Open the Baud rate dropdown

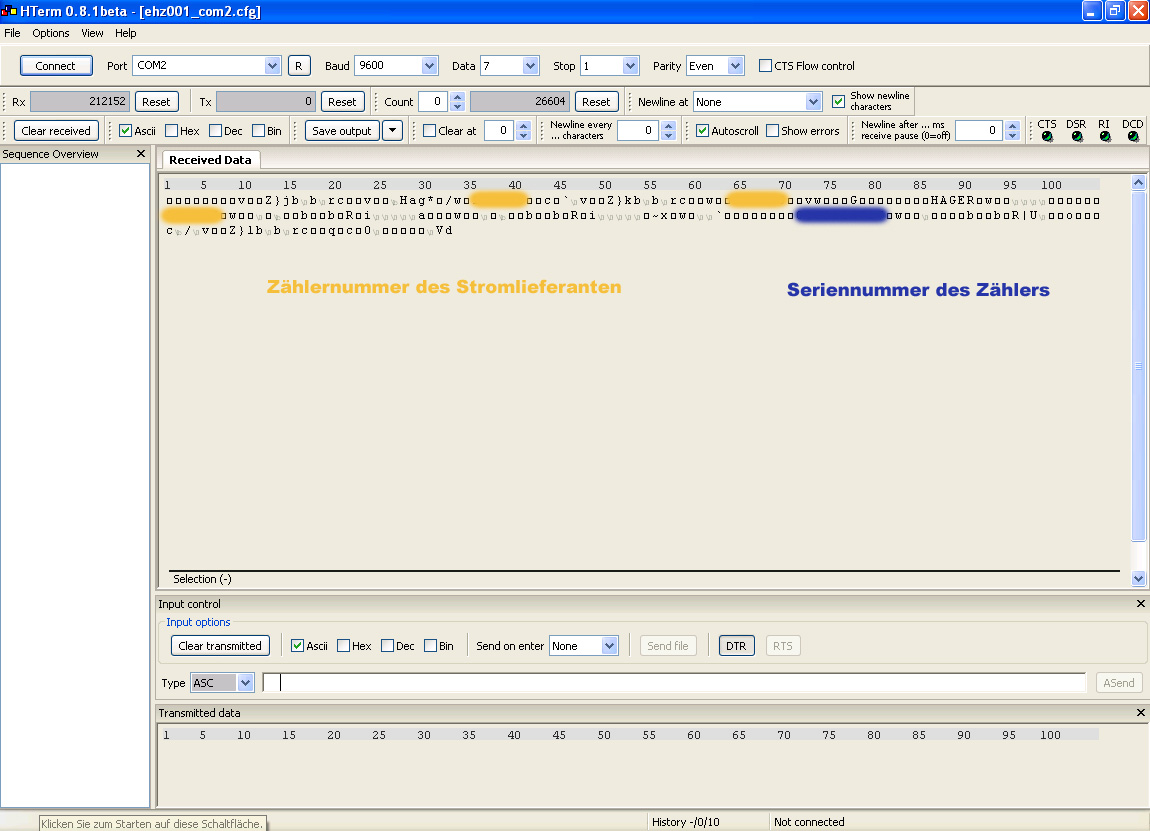[x=429, y=66]
